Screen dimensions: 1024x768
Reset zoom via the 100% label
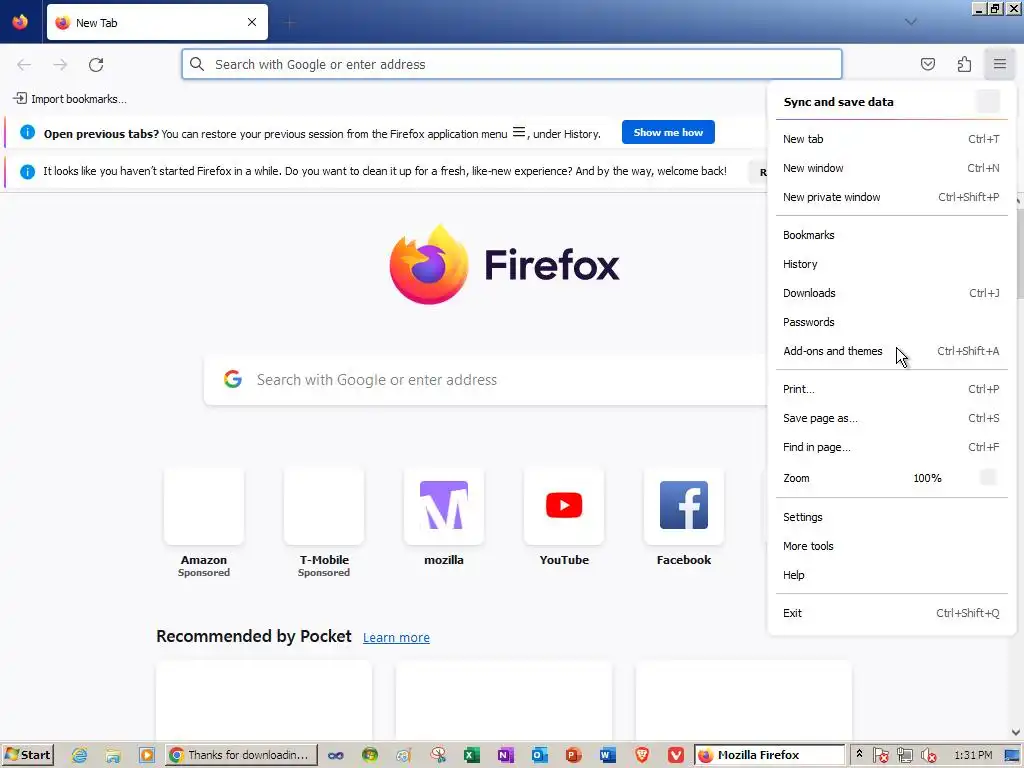point(927,478)
